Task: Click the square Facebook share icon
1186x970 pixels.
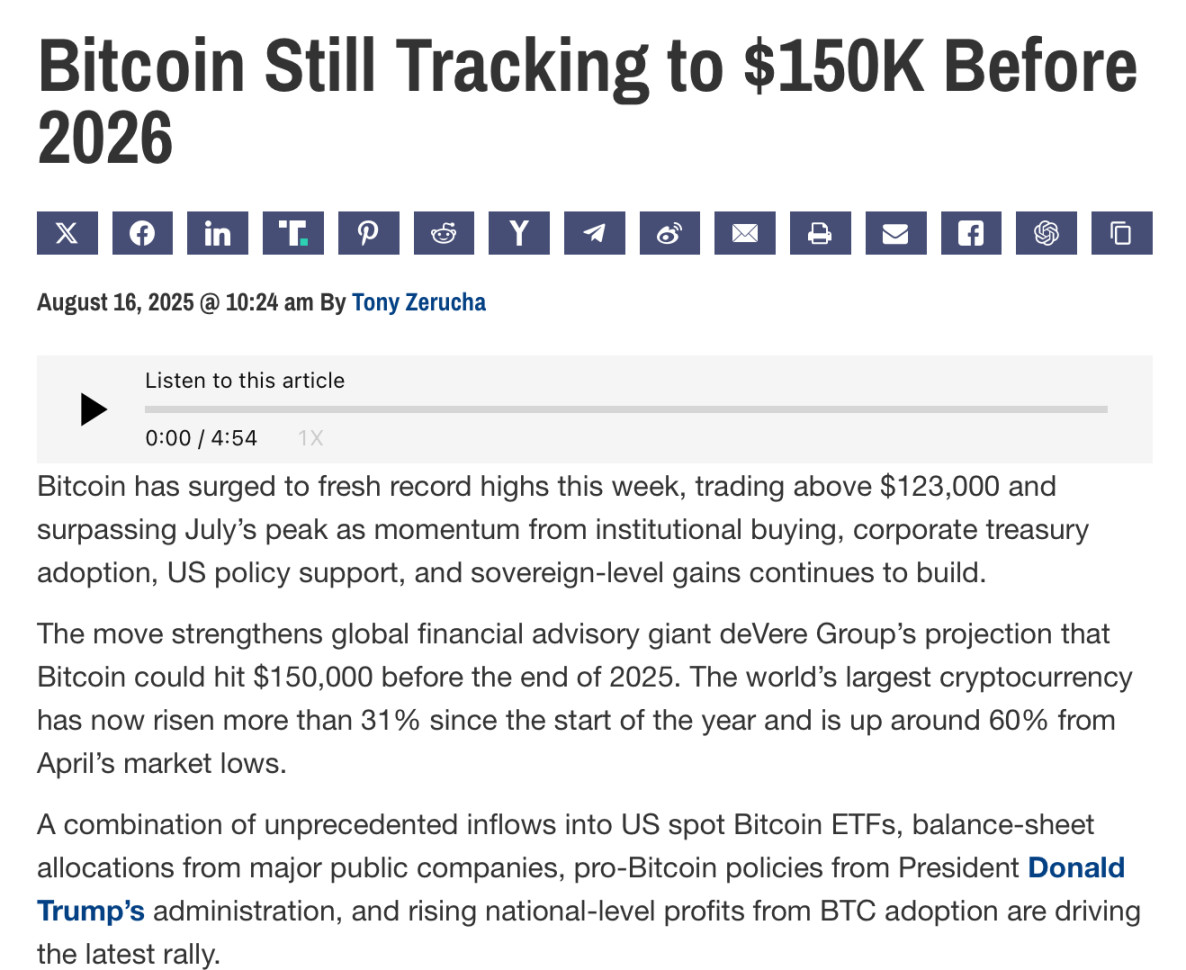Action: (971, 233)
